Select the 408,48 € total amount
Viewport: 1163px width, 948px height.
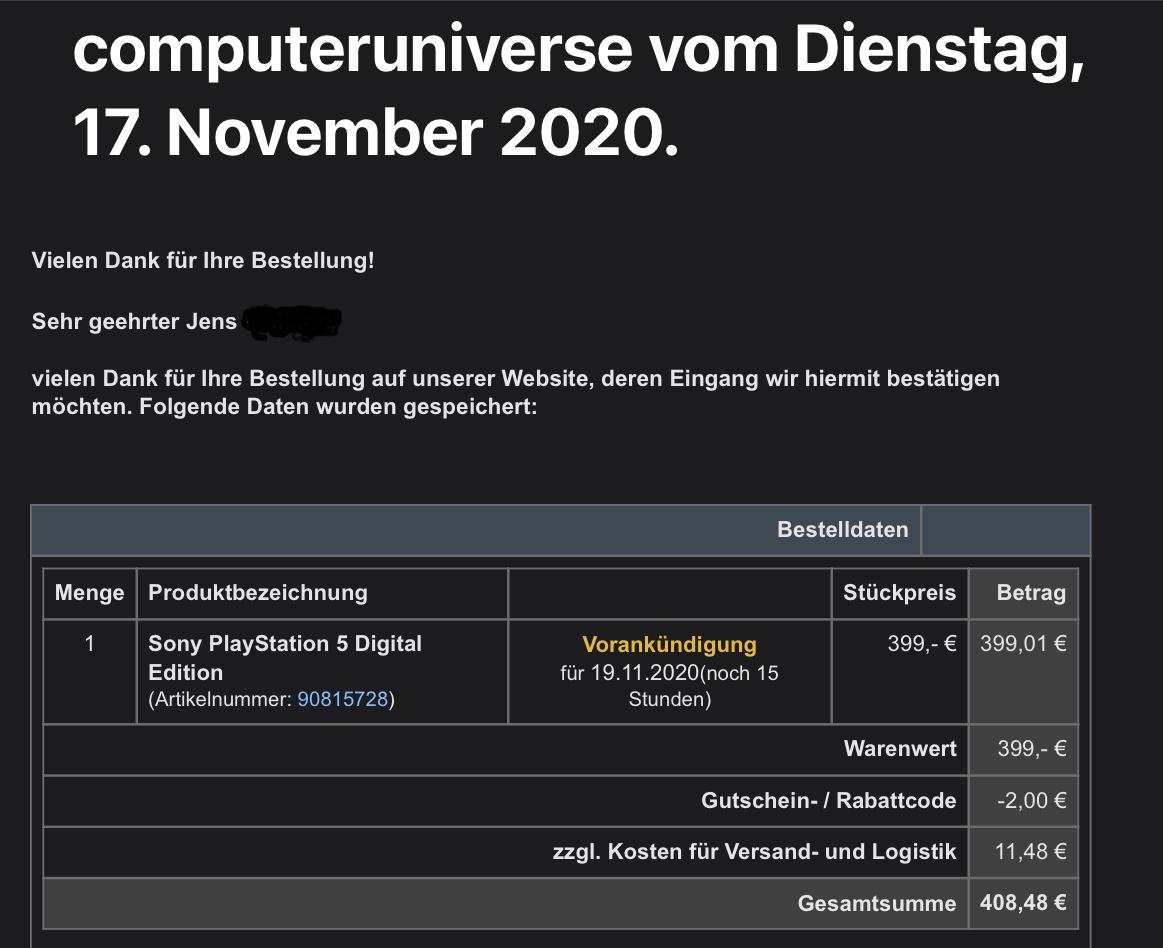pyautogui.click(x=1023, y=903)
